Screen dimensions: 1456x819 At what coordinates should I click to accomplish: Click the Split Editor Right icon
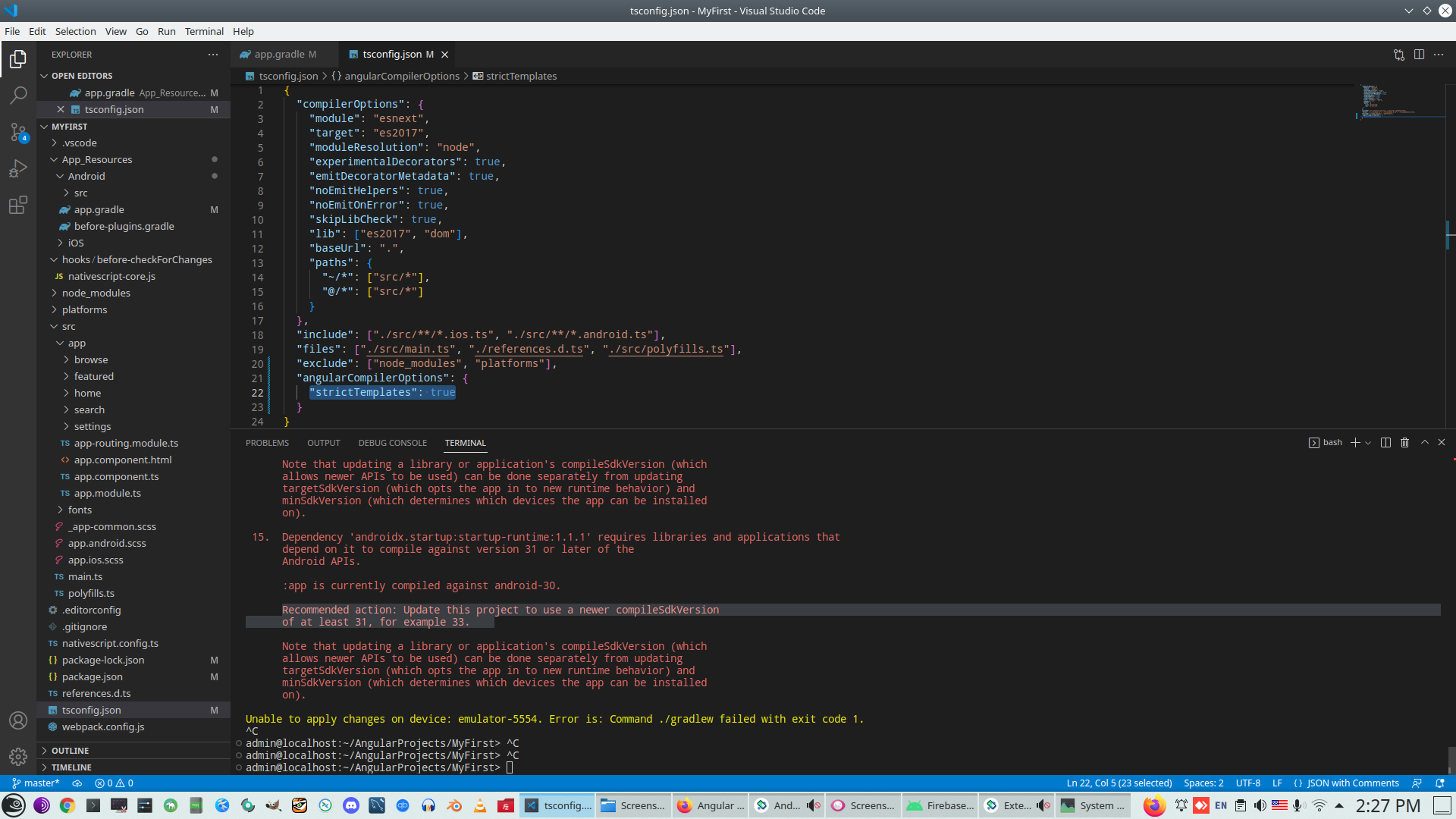(x=1419, y=55)
